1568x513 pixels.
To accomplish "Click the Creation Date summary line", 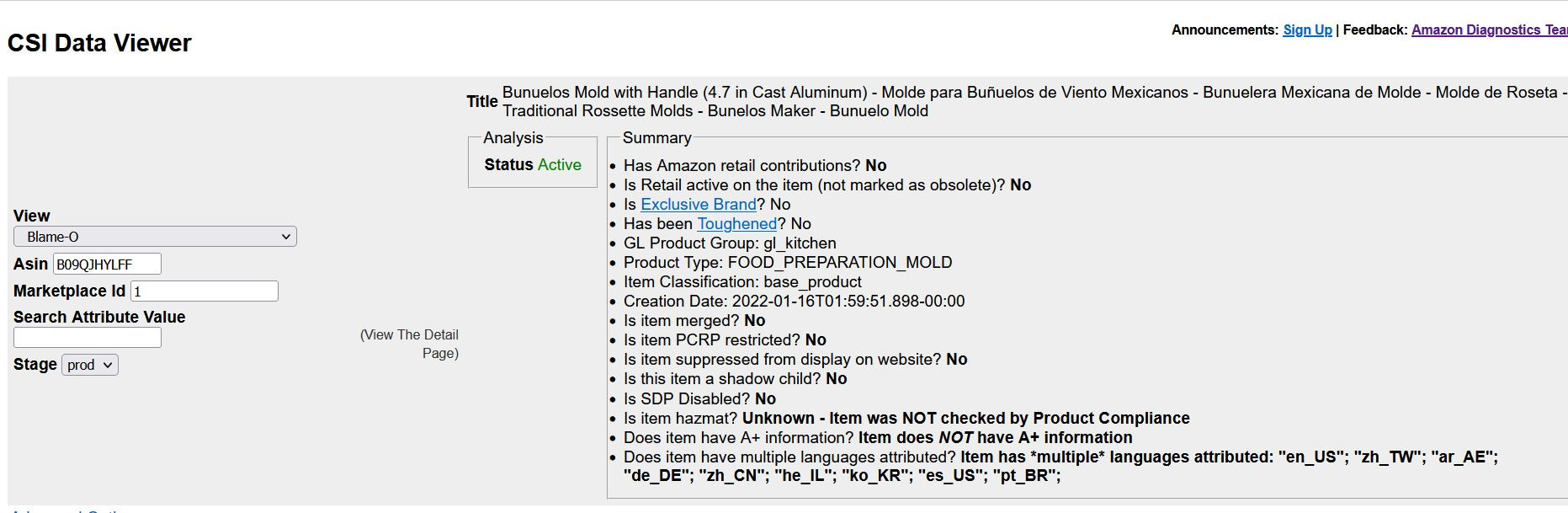I will 794,301.
